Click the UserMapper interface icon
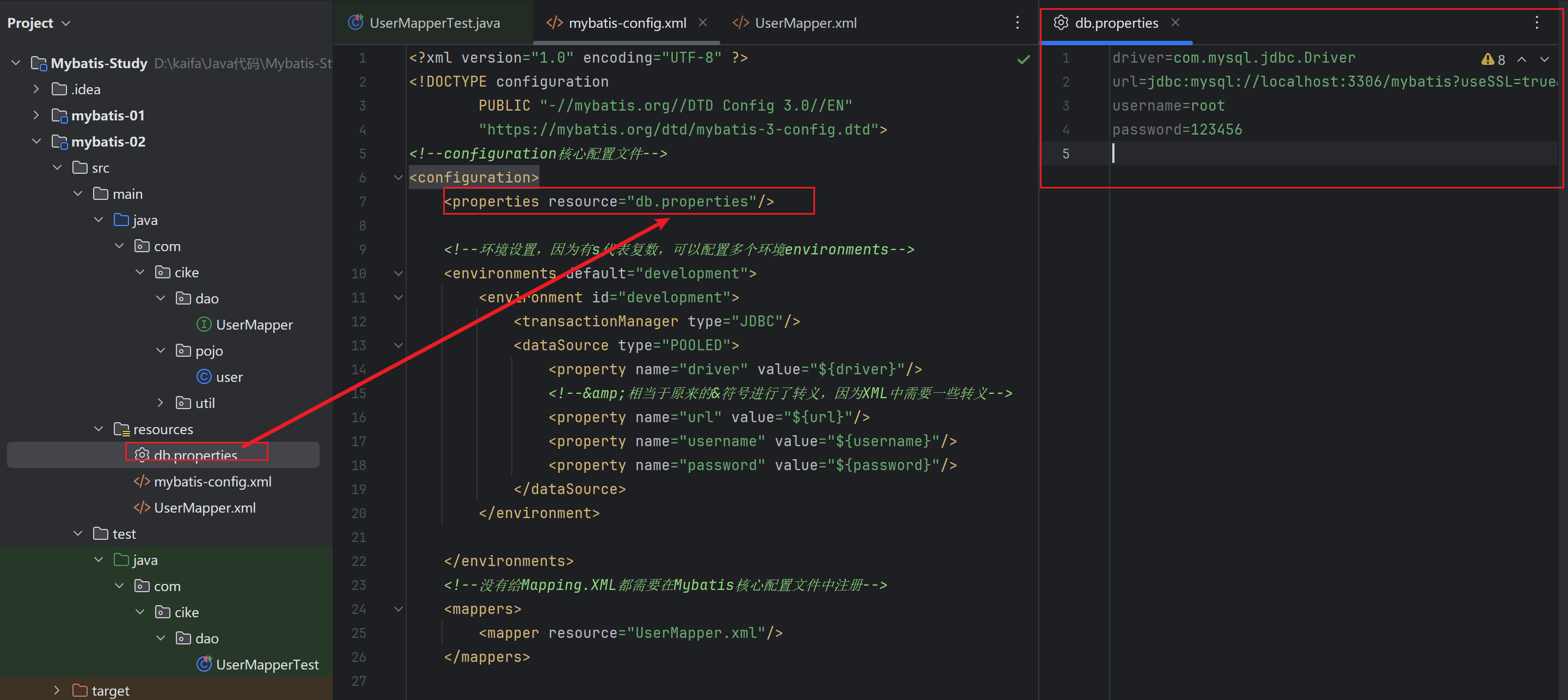The height and width of the screenshot is (700, 1568). [x=204, y=325]
